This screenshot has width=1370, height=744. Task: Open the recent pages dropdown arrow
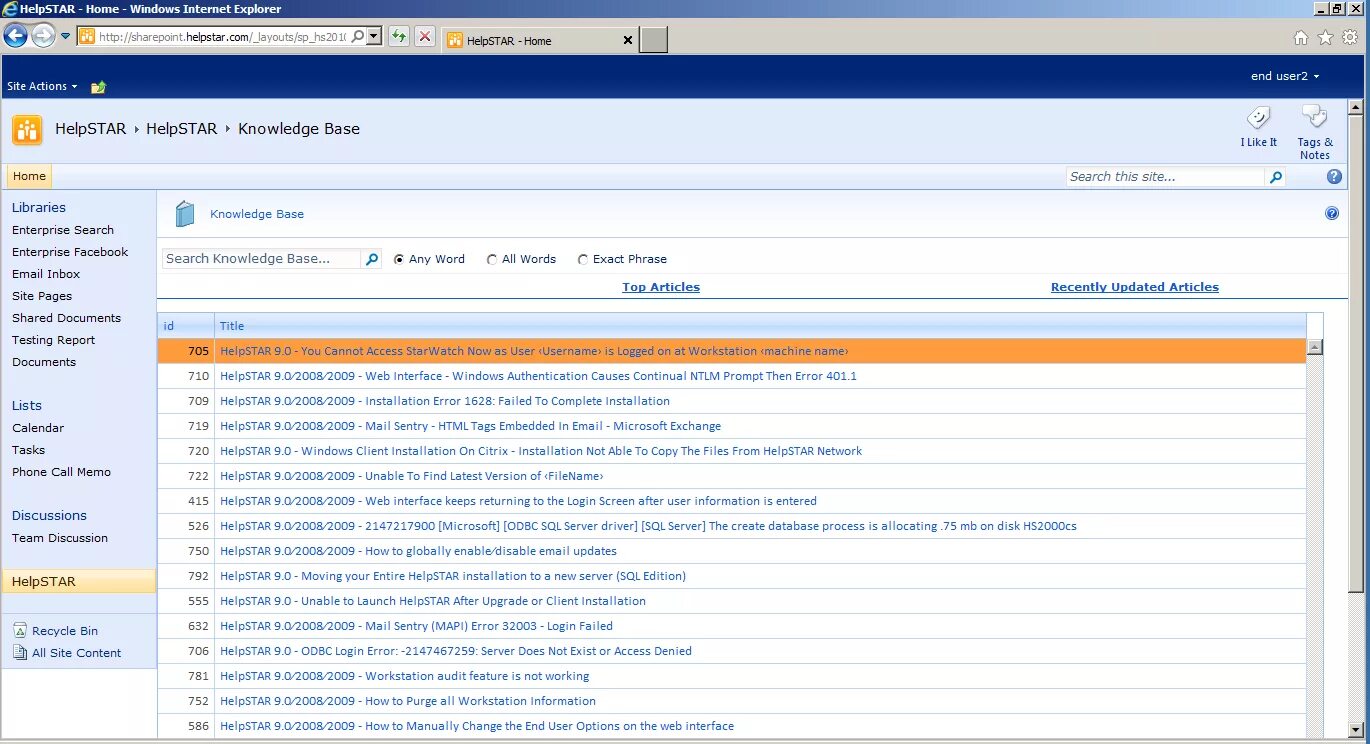pos(66,36)
